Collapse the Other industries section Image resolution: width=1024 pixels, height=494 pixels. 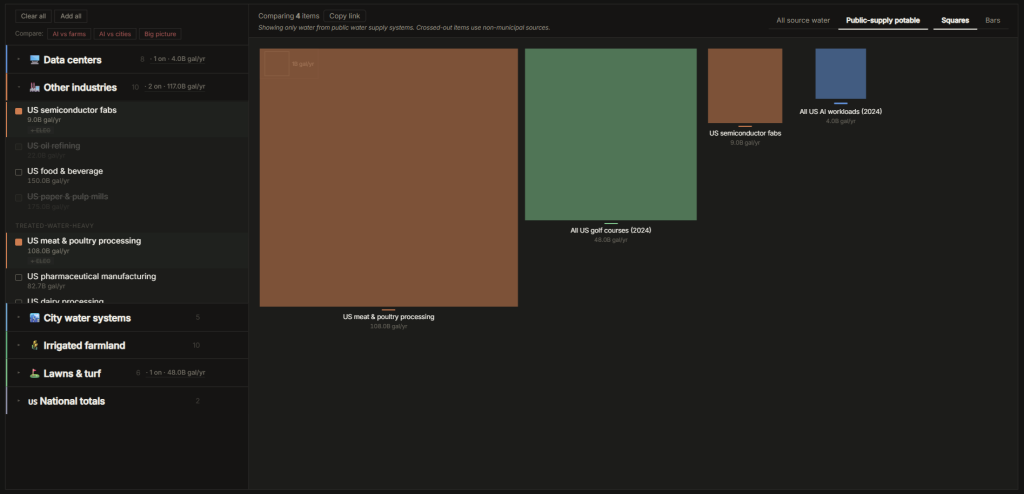(x=19, y=88)
